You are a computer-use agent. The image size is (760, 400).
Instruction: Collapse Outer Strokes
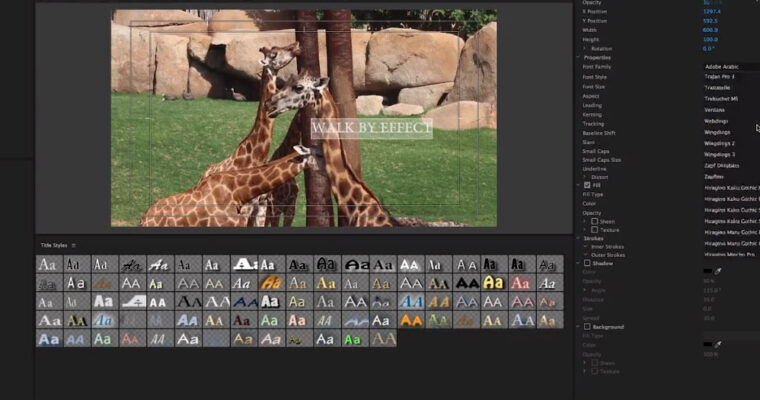point(585,255)
